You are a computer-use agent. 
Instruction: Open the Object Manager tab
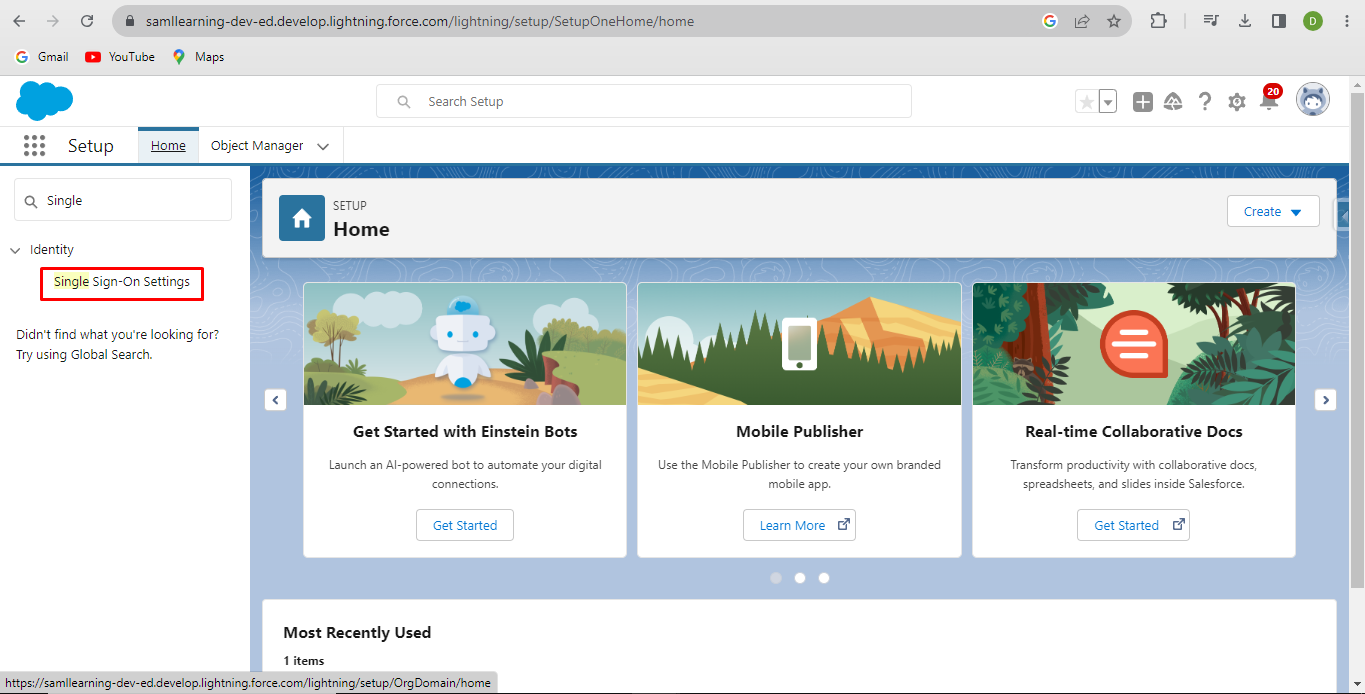(255, 145)
